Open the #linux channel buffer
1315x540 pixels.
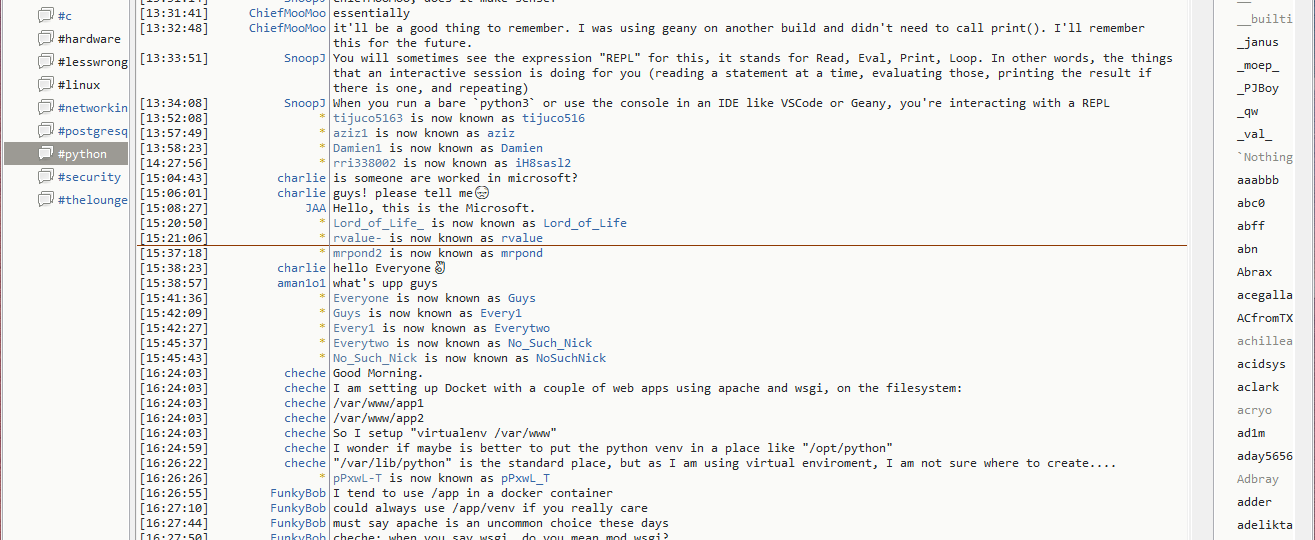click(77, 85)
